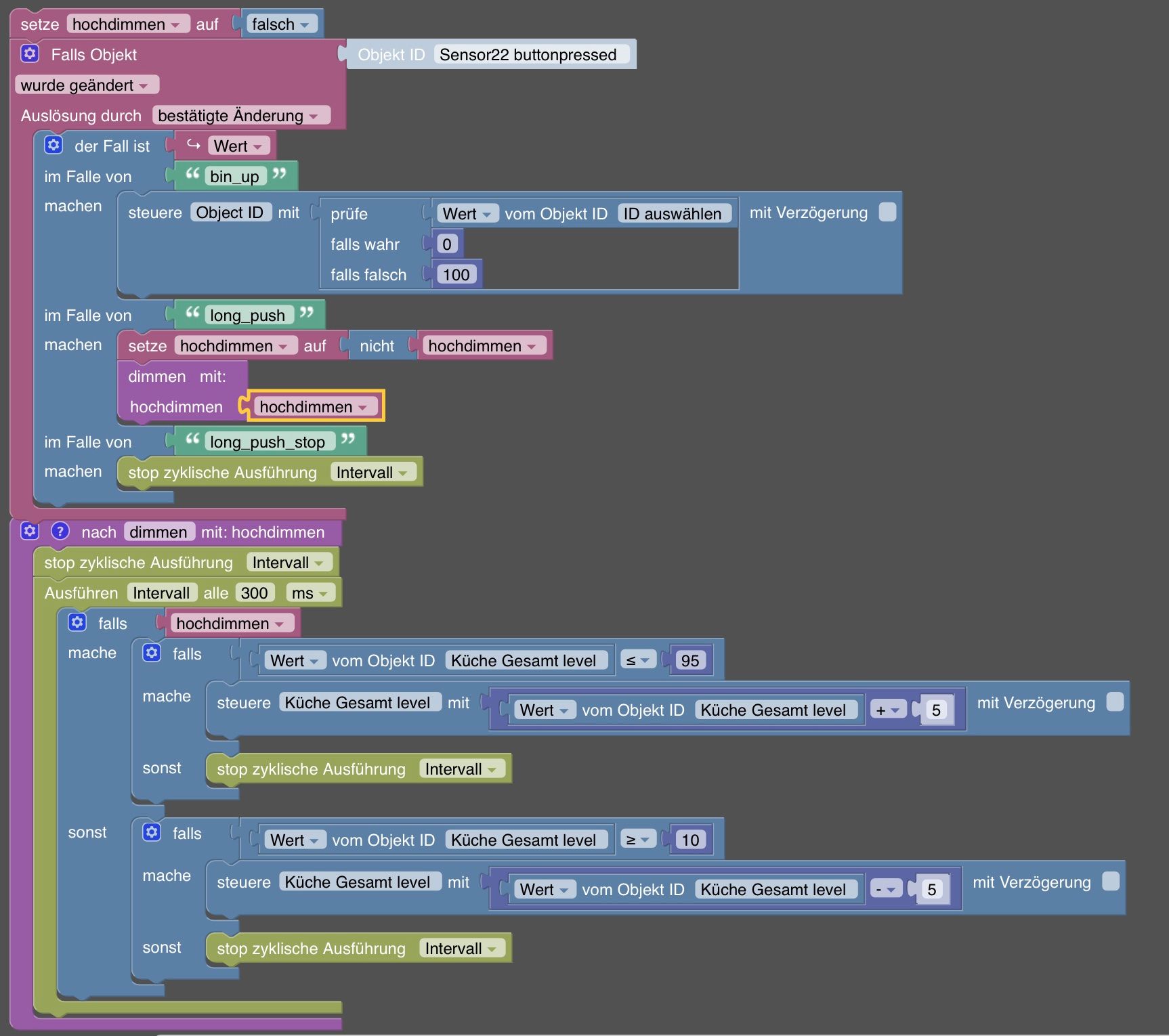Open Intervall dropdown at top of dimmen function
This screenshot has width=1169, height=1036.
(x=289, y=563)
